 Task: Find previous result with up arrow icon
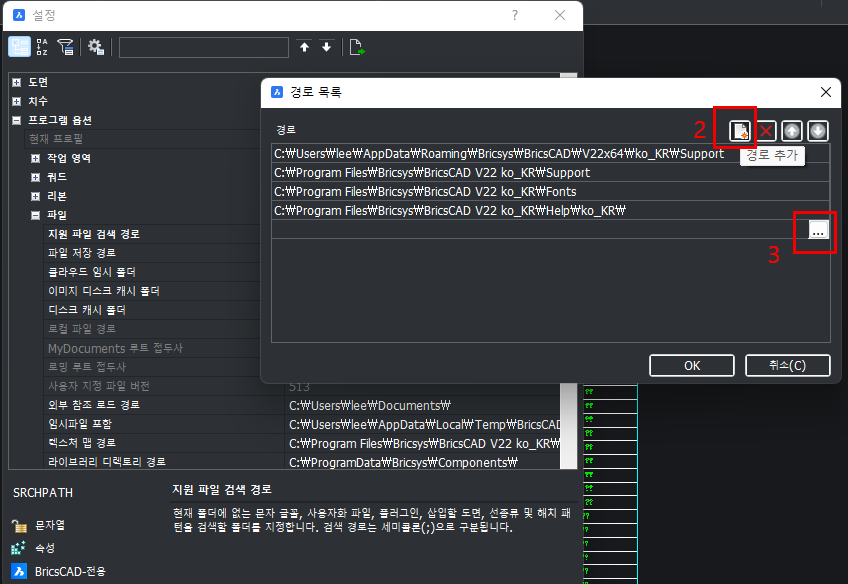pyautogui.click(x=304, y=47)
